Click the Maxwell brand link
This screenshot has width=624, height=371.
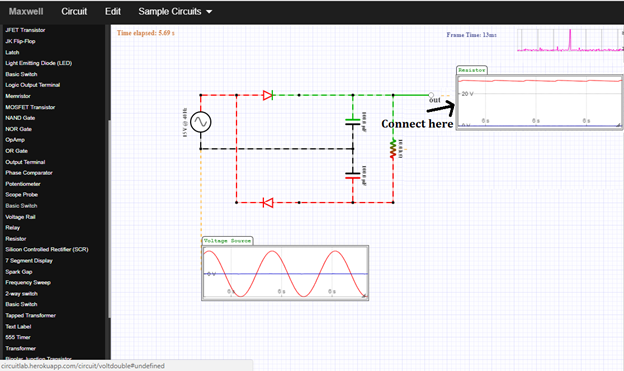pyautogui.click(x=26, y=12)
